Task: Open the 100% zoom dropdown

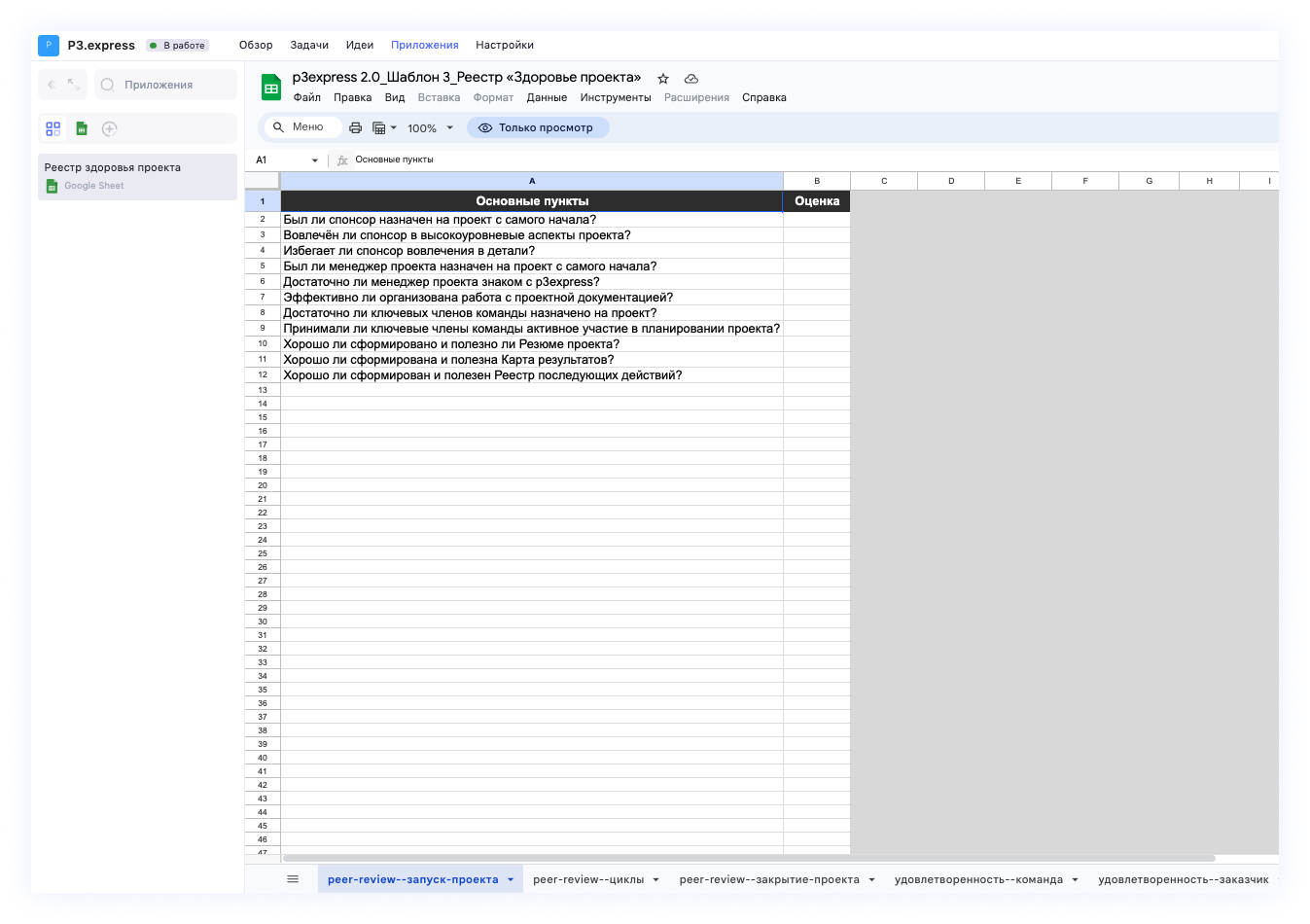Action: (x=430, y=128)
